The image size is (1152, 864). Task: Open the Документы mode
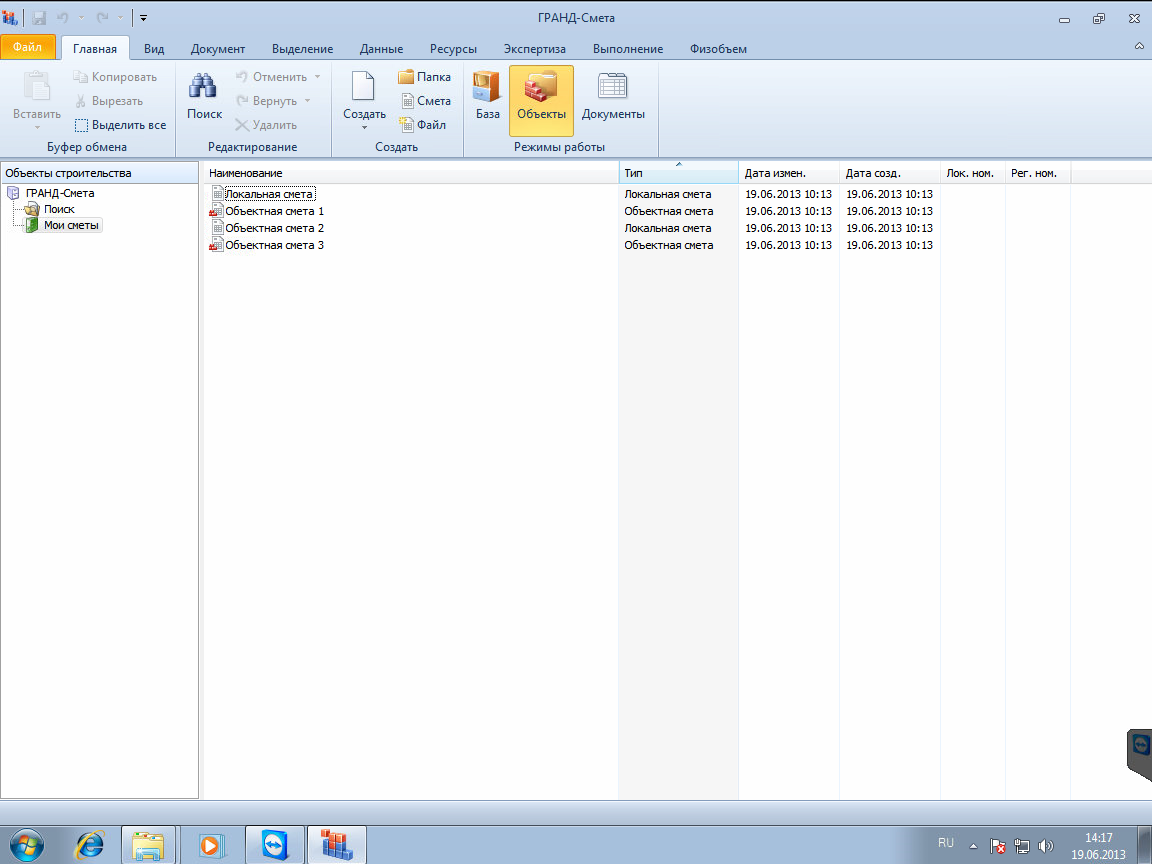point(612,98)
